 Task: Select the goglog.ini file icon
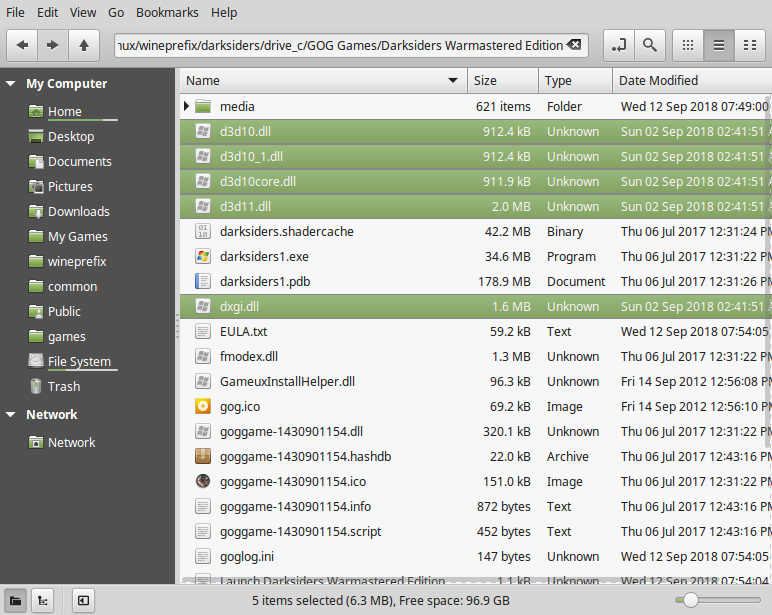[x=203, y=556]
